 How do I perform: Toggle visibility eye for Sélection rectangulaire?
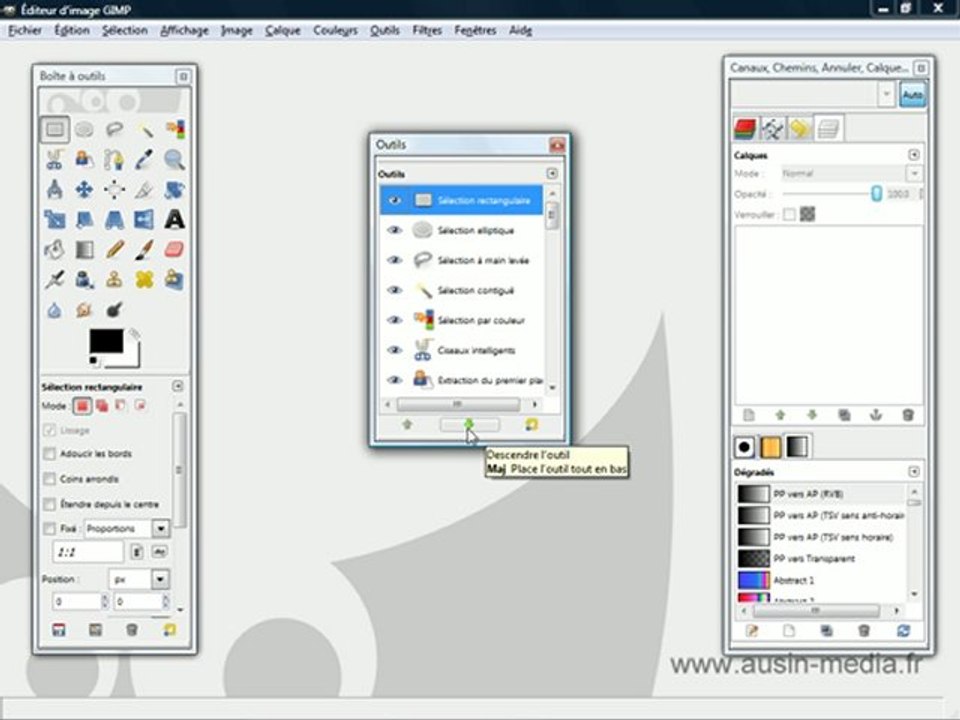[395, 200]
